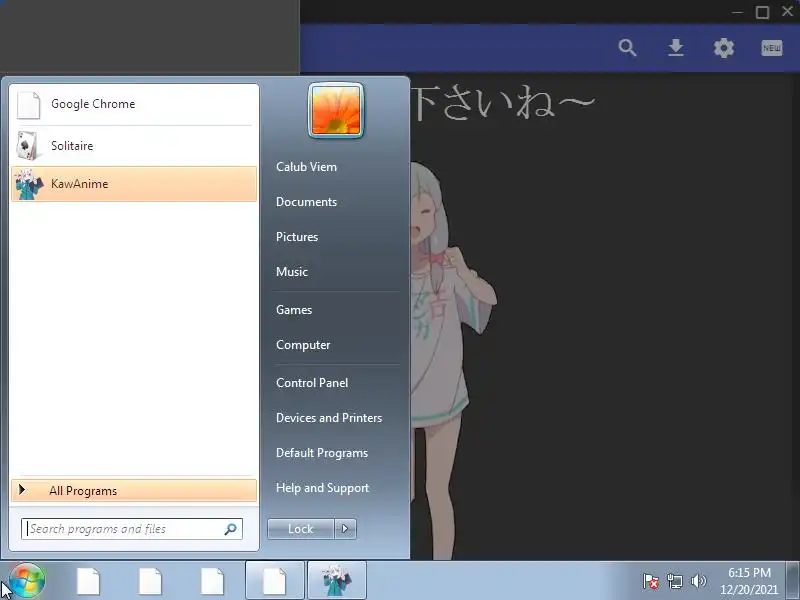The height and width of the screenshot is (600, 800).
Task: Open network tray icon
Action: pyautogui.click(x=674, y=581)
